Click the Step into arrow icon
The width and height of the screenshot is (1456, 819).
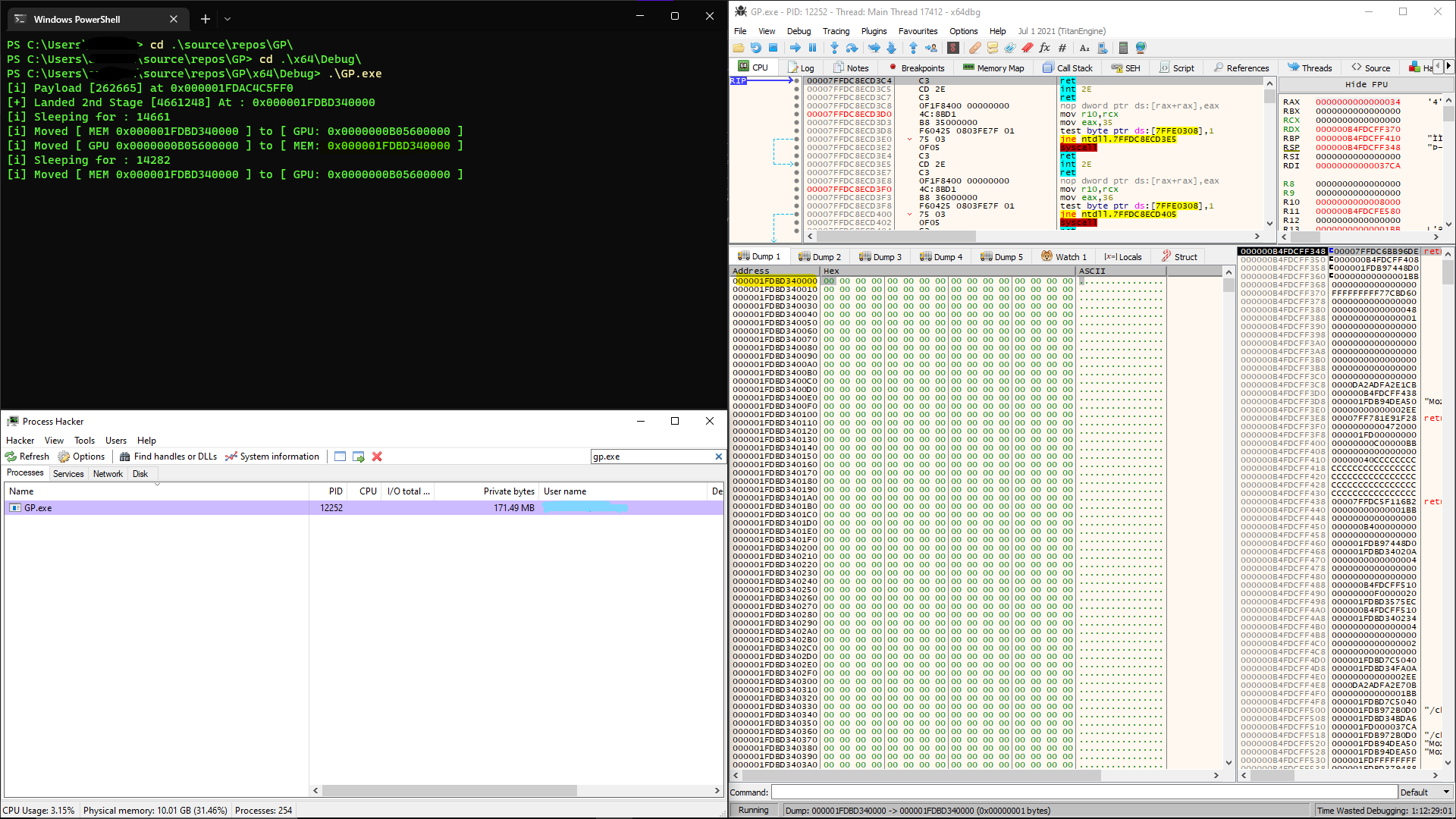click(x=834, y=48)
